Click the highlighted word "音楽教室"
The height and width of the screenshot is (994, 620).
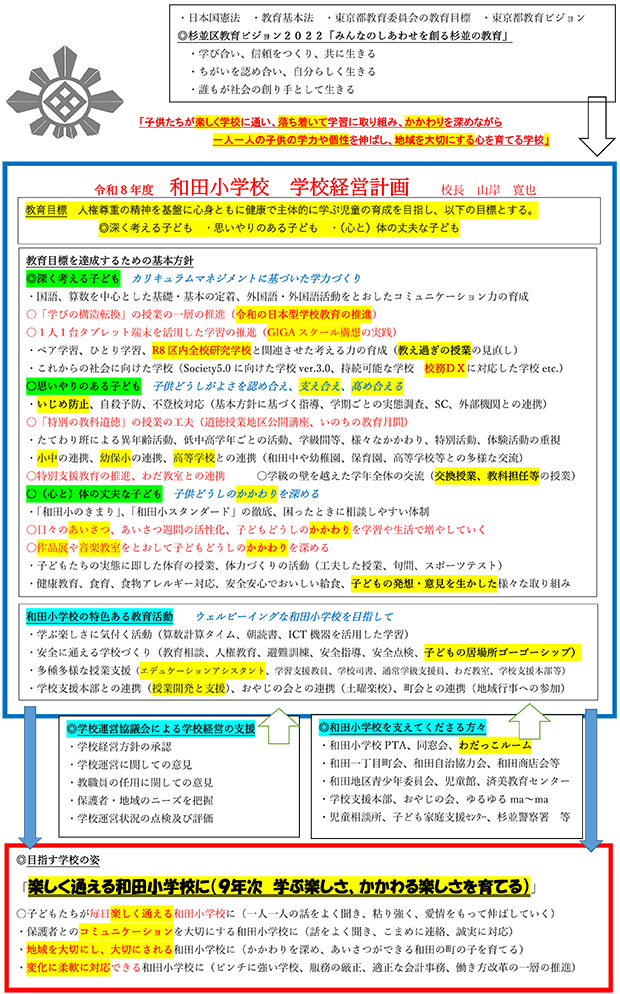pyautogui.click(x=99, y=546)
